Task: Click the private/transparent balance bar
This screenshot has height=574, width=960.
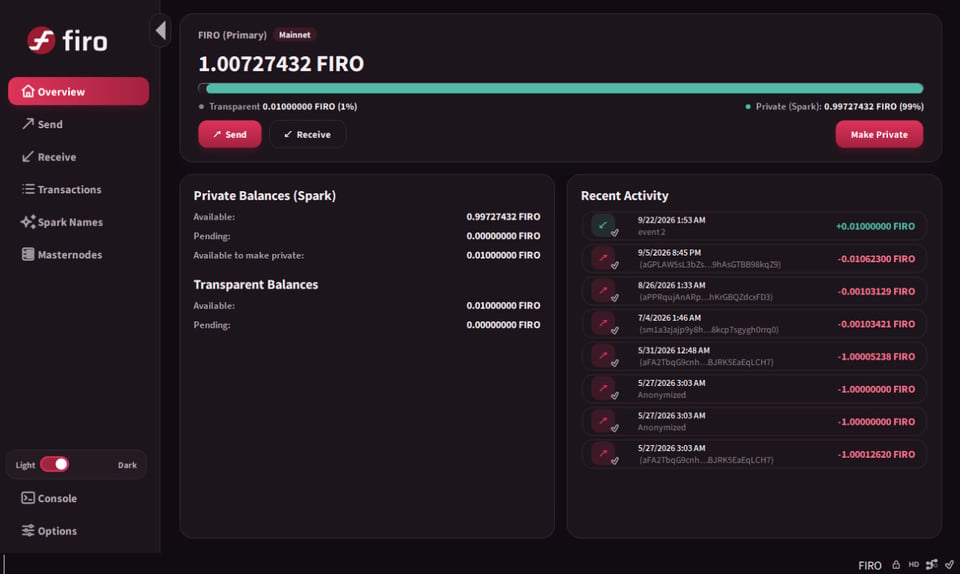Action: click(561, 89)
